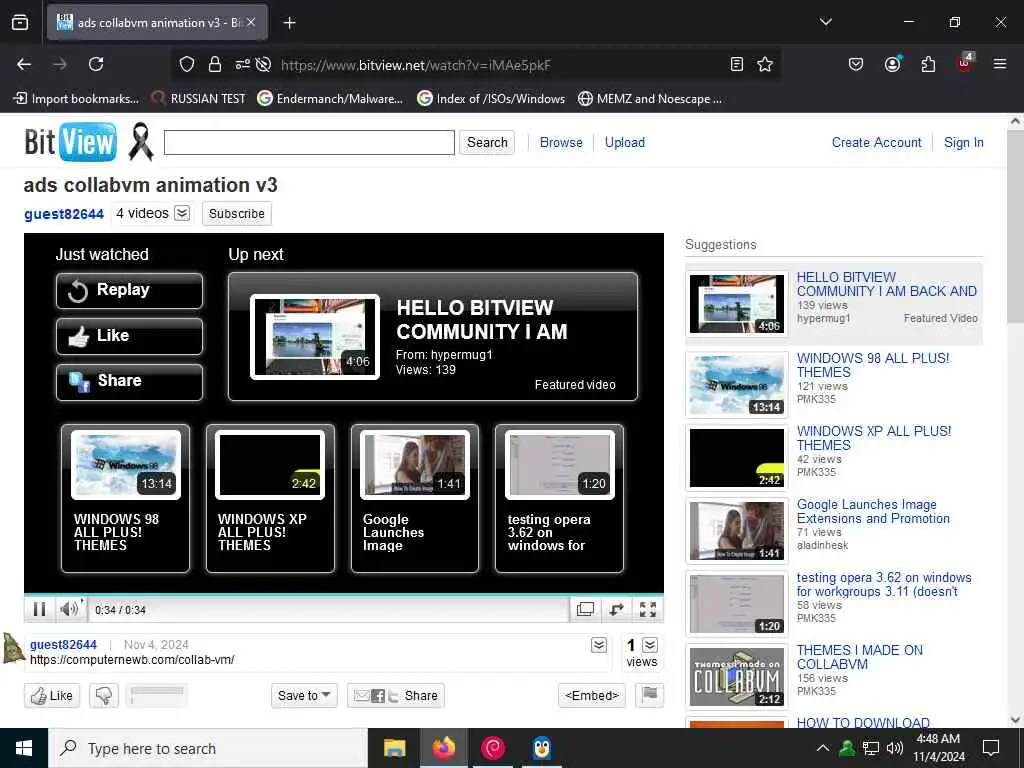Click the player's arrow icon beside fullscreen
Viewport: 1024px width, 768px height.
616,609
